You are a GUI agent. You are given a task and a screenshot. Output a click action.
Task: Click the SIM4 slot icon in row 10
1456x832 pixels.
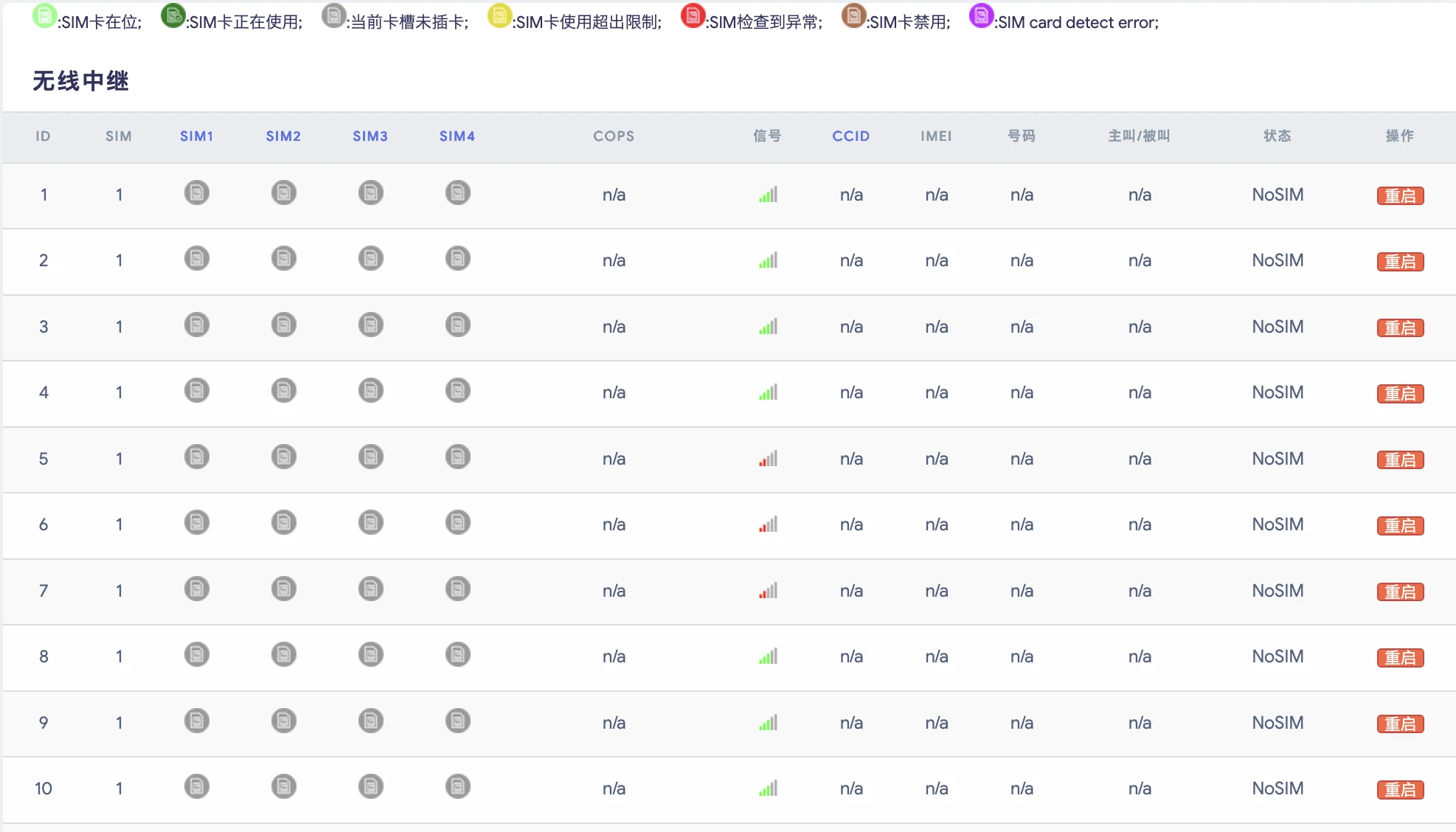tap(457, 787)
